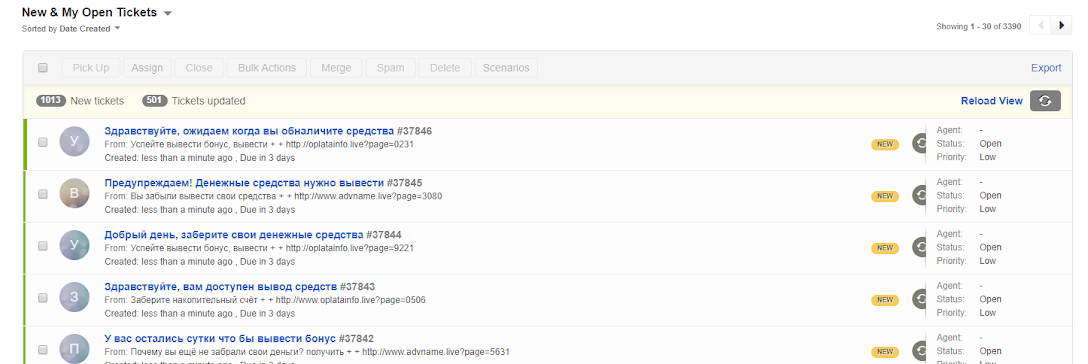Click the Reload View refresh icon button

pyautogui.click(x=1045, y=101)
